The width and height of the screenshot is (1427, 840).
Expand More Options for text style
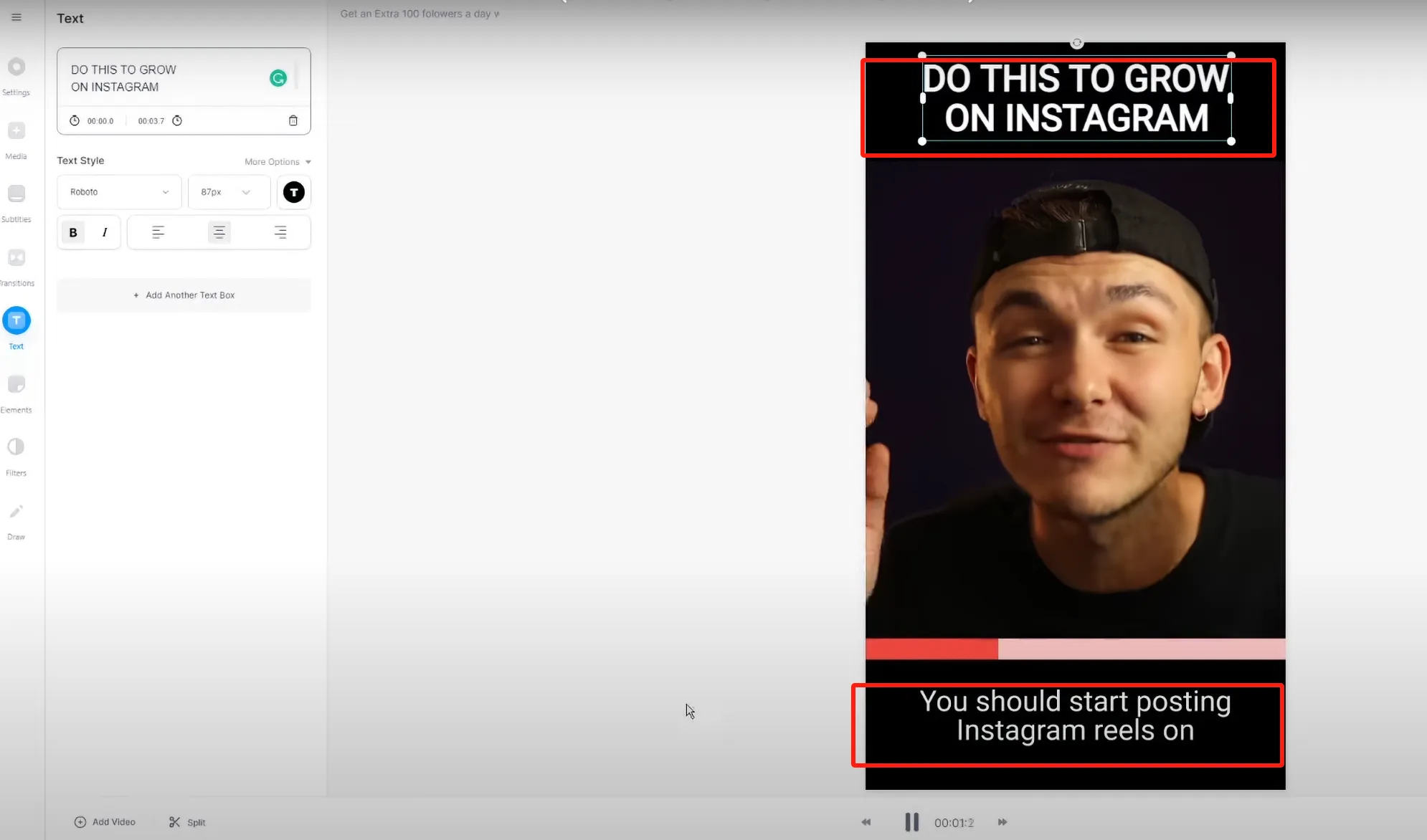coord(278,162)
